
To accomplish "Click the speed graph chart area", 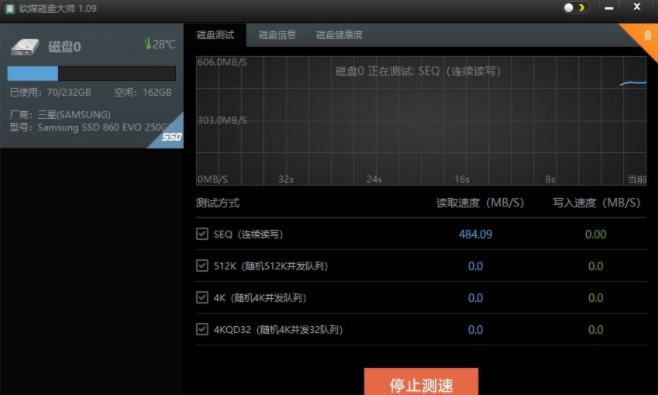I will point(421,121).
